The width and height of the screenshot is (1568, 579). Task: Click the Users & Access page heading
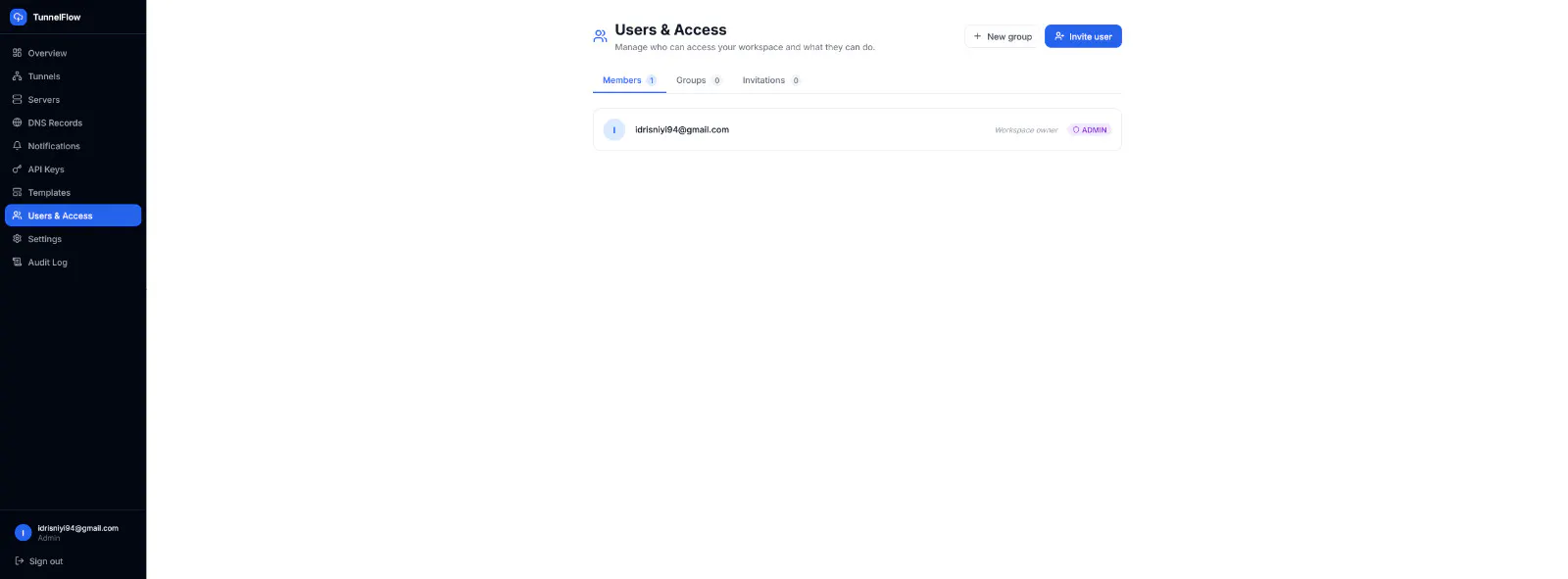tap(670, 29)
